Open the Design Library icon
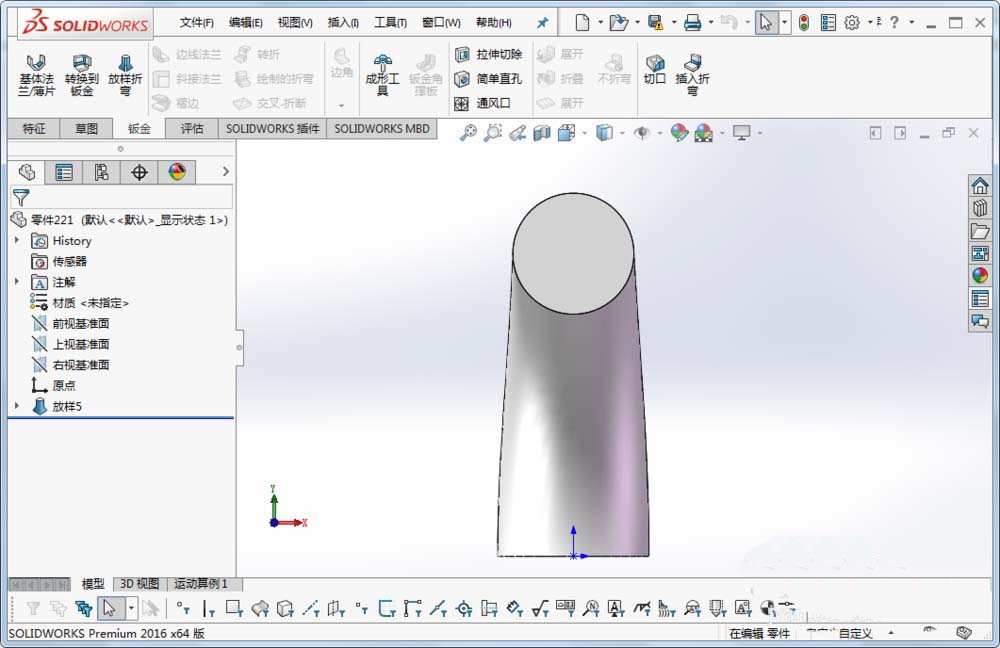 click(980, 208)
